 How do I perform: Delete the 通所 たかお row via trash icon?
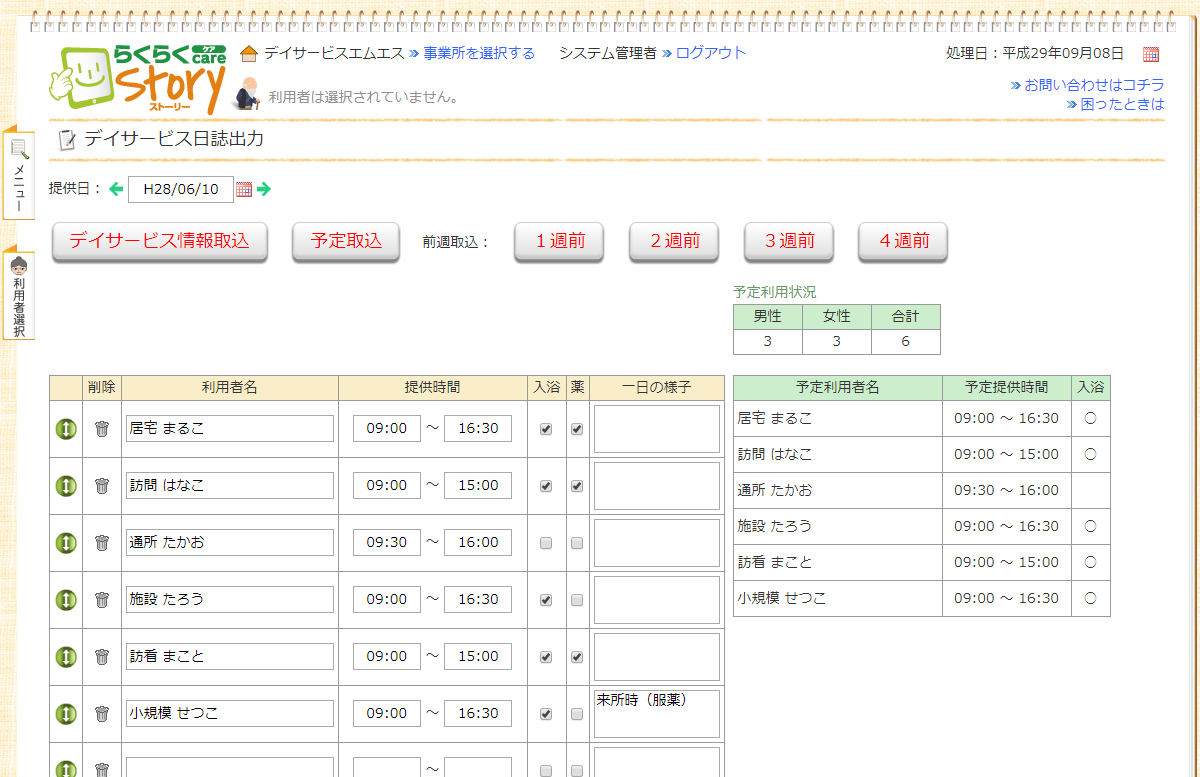pos(101,543)
